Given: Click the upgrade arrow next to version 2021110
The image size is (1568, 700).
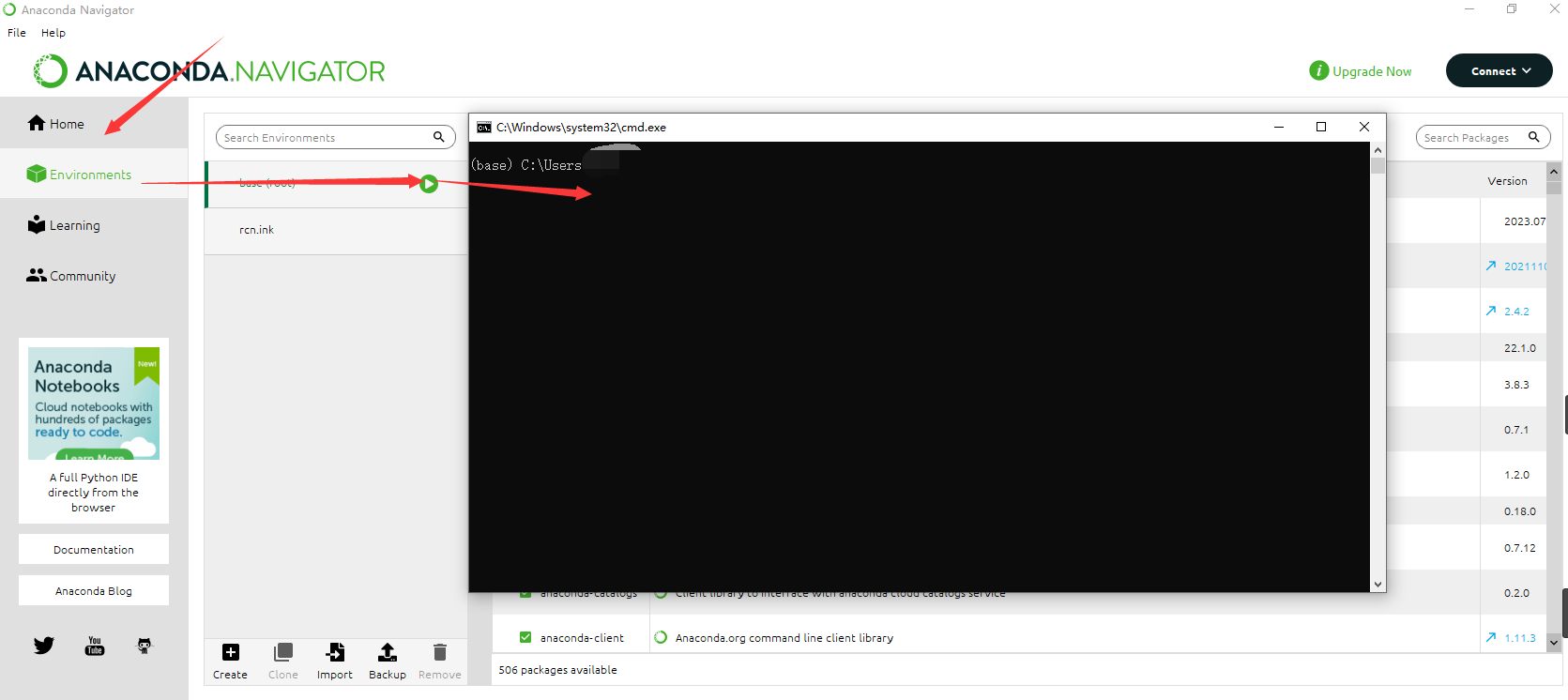Looking at the screenshot, I should click(x=1491, y=266).
